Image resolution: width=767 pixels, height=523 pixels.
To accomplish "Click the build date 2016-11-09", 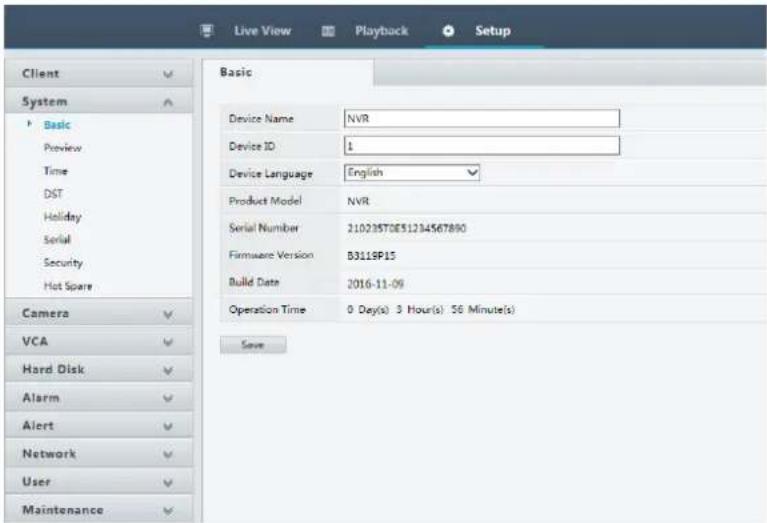I will point(375,284).
